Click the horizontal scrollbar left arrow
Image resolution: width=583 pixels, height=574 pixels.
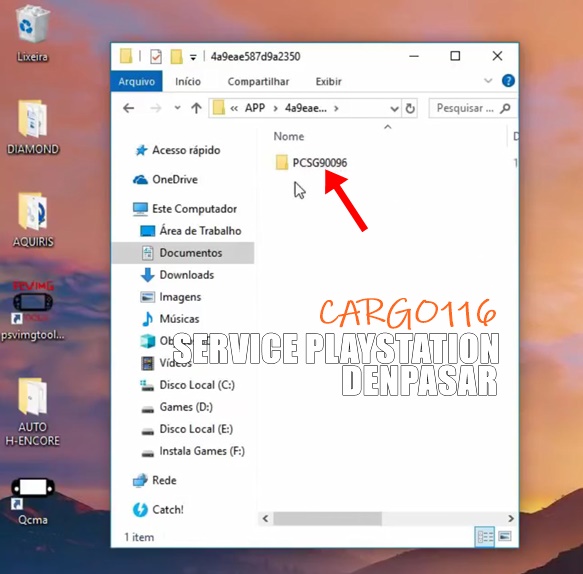(265, 518)
